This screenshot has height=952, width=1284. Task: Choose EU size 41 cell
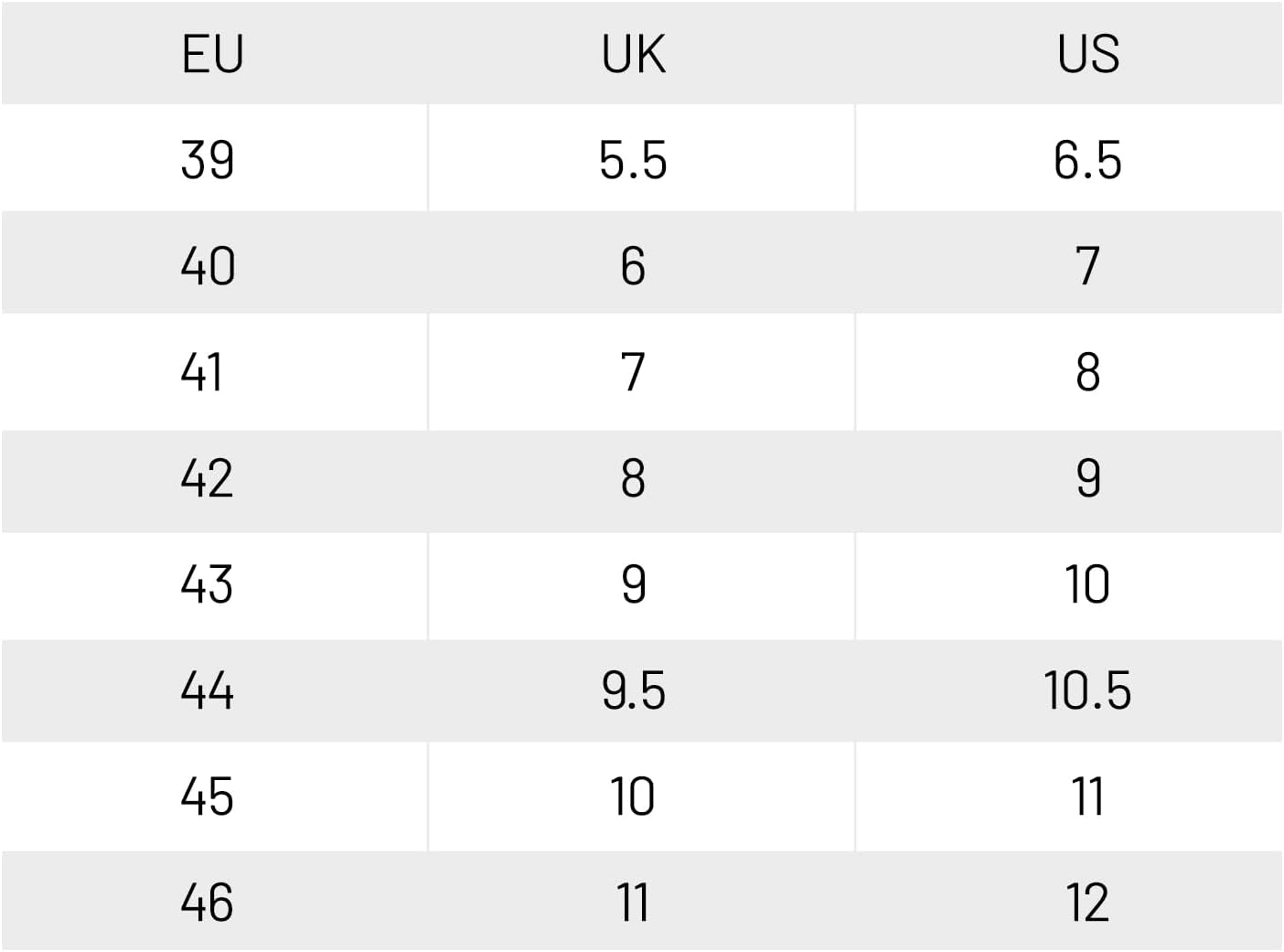point(202,372)
